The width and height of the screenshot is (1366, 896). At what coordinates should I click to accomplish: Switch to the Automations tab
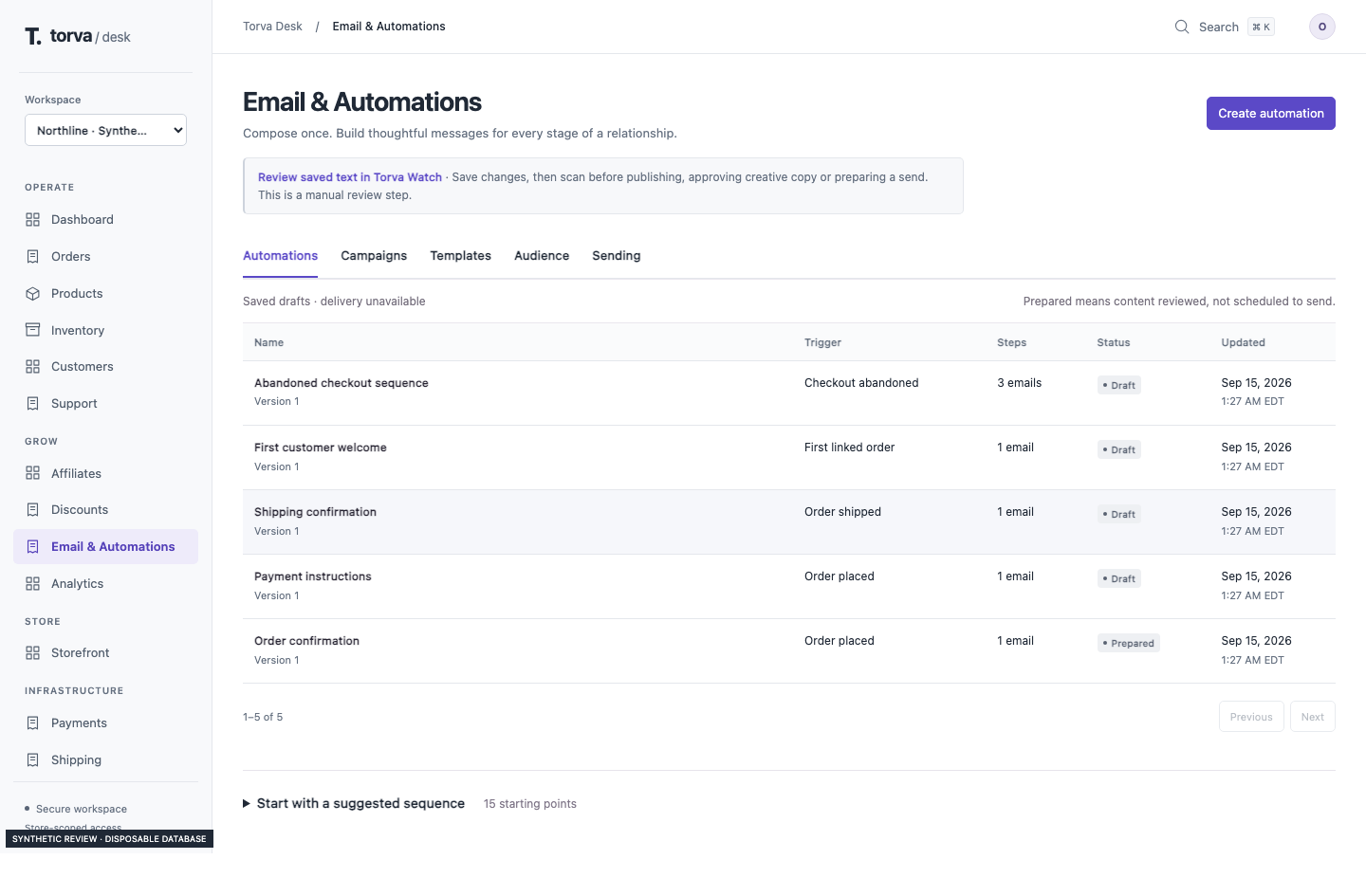[280, 256]
